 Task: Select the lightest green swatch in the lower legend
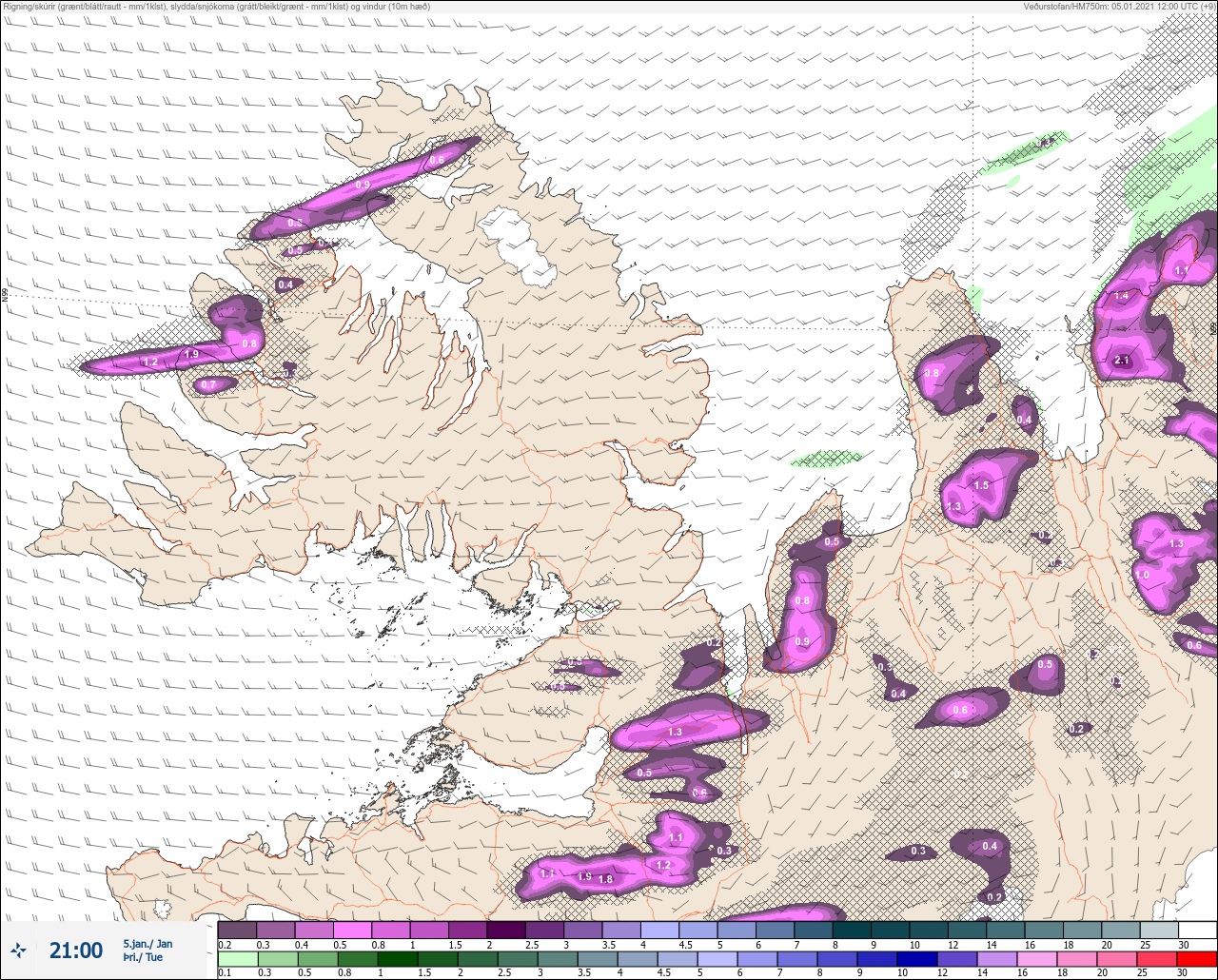pos(237,959)
